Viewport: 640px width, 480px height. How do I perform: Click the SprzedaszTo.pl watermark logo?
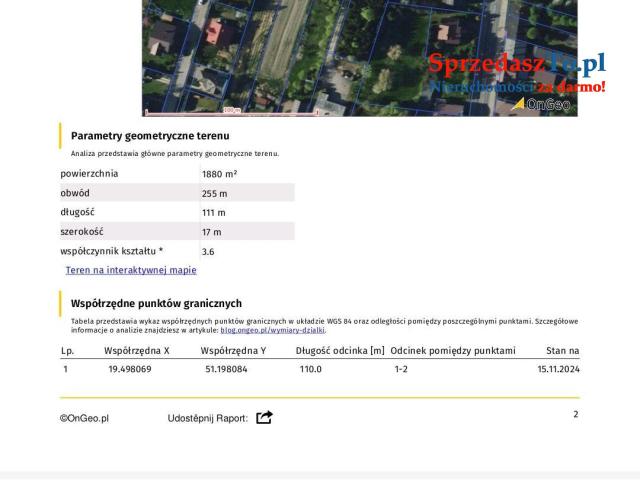[x=517, y=65]
